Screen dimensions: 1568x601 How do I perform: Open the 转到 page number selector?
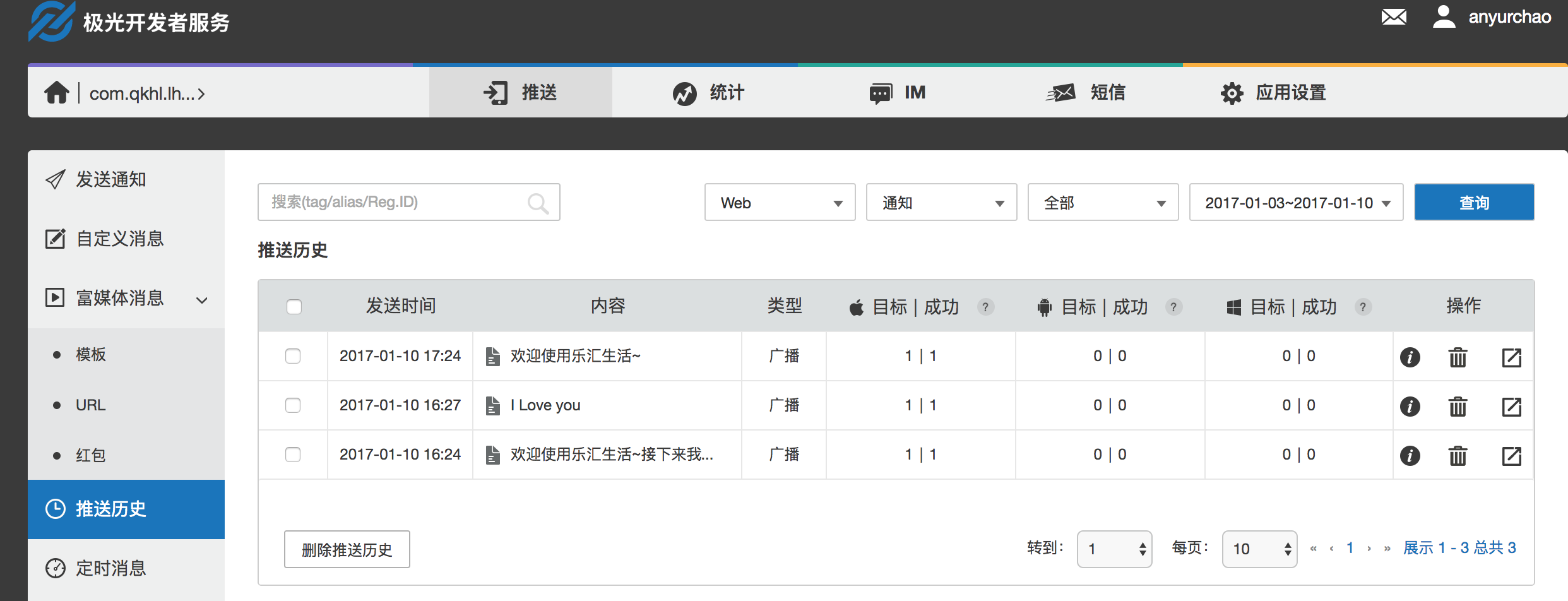1114,549
